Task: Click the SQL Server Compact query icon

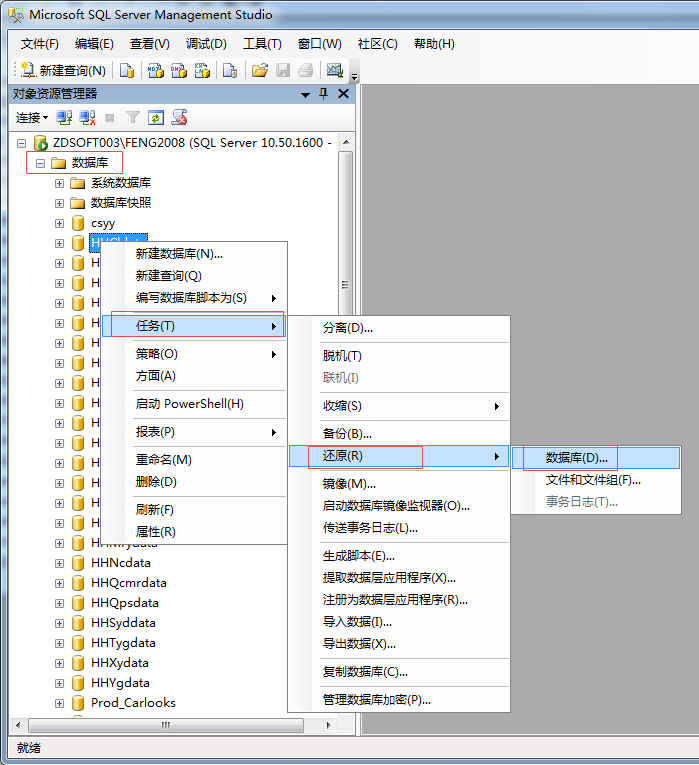Action: click(230, 71)
